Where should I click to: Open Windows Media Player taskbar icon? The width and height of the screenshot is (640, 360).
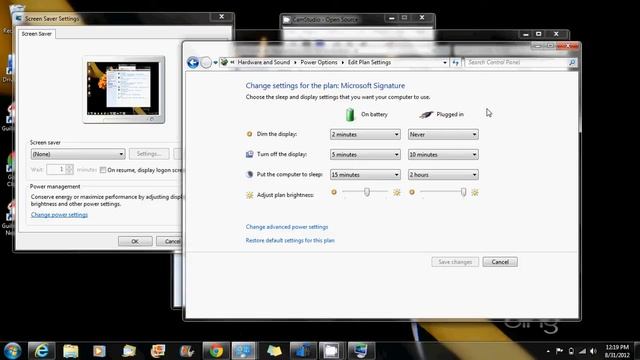click(x=99, y=351)
